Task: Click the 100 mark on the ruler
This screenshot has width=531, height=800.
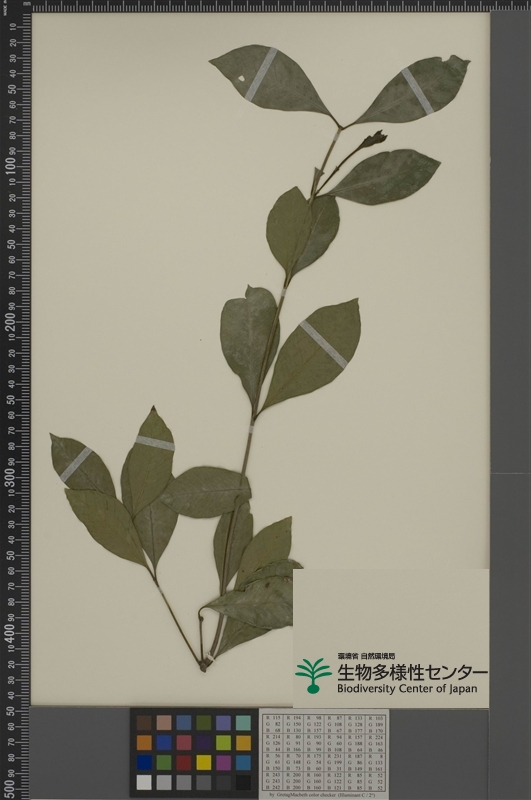Action: pyautogui.click(x=10, y=166)
